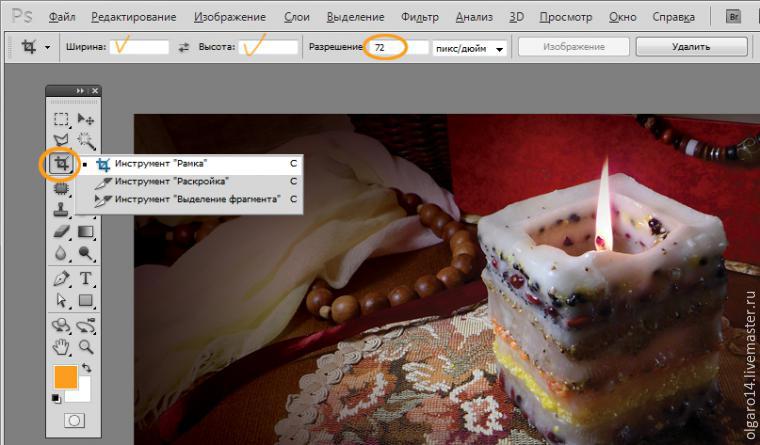Select the Move tool
This screenshot has width=760, height=445.
pyautogui.click(x=86, y=120)
